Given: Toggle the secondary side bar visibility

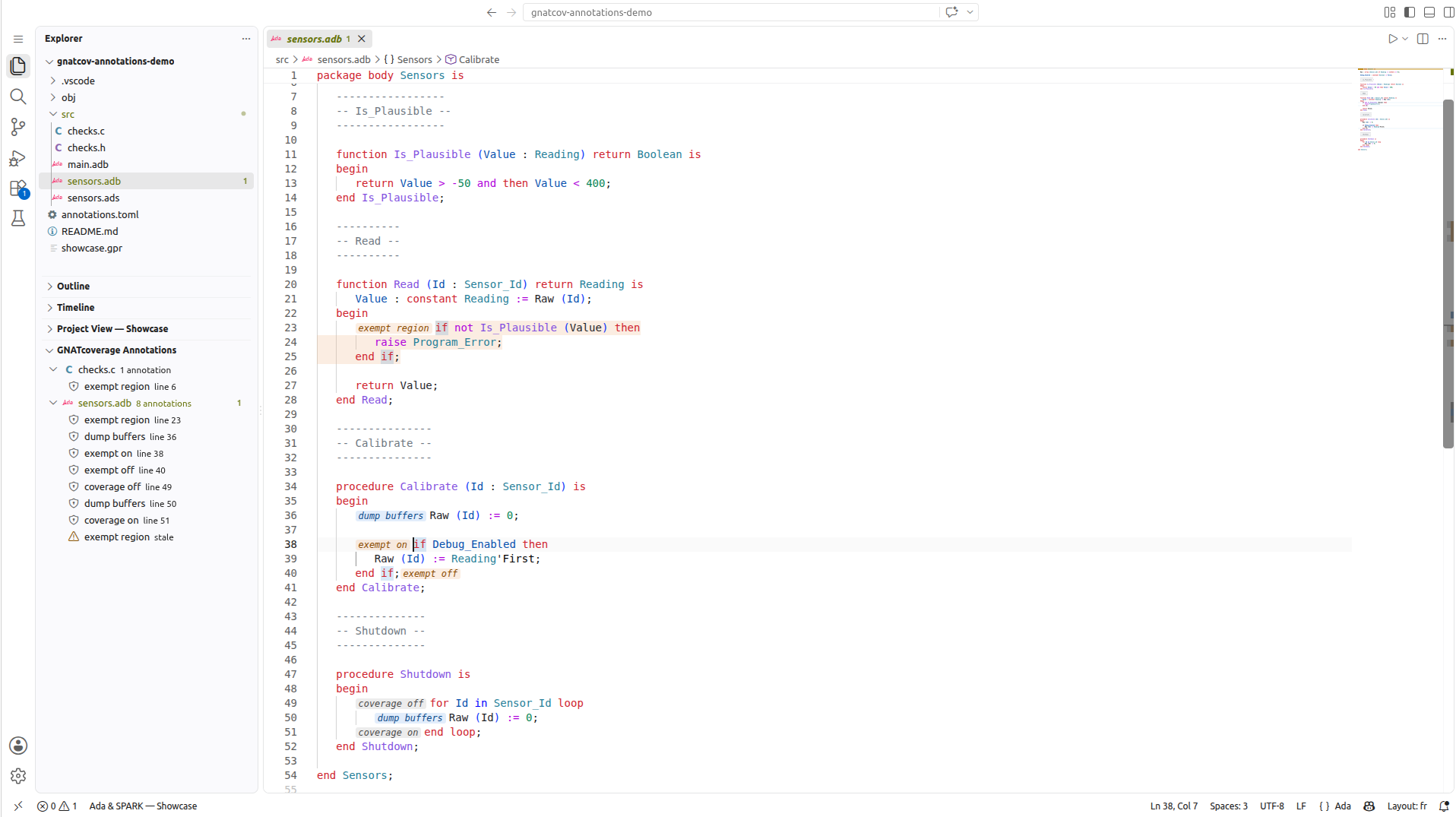Looking at the screenshot, I should pyautogui.click(x=1448, y=12).
